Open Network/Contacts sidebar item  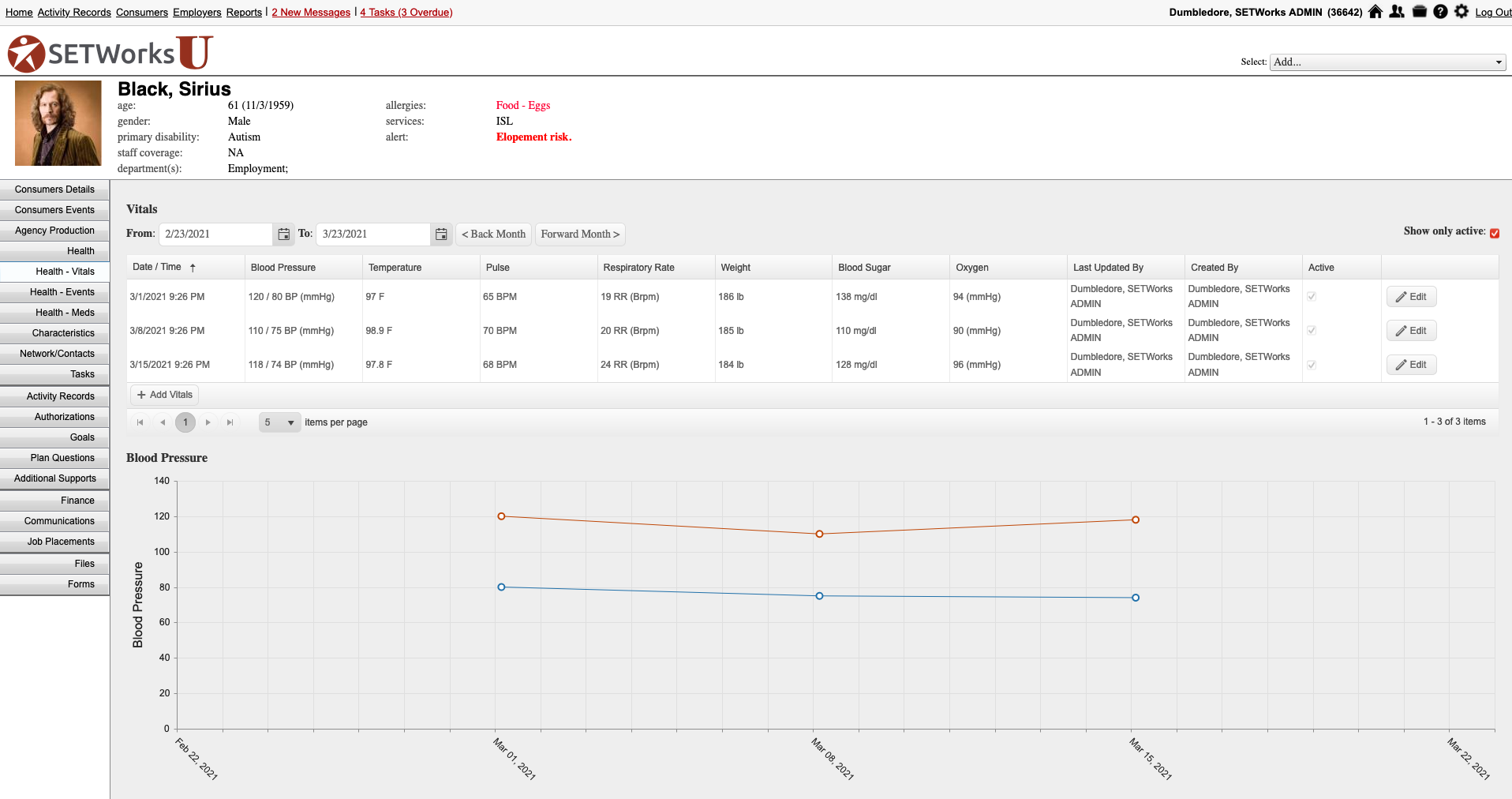[54, 354]
